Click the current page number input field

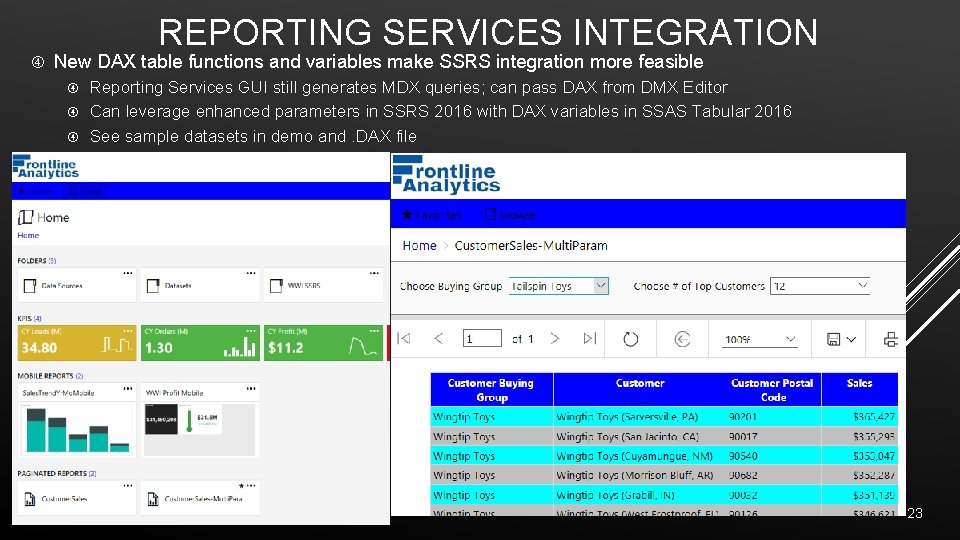482,339
